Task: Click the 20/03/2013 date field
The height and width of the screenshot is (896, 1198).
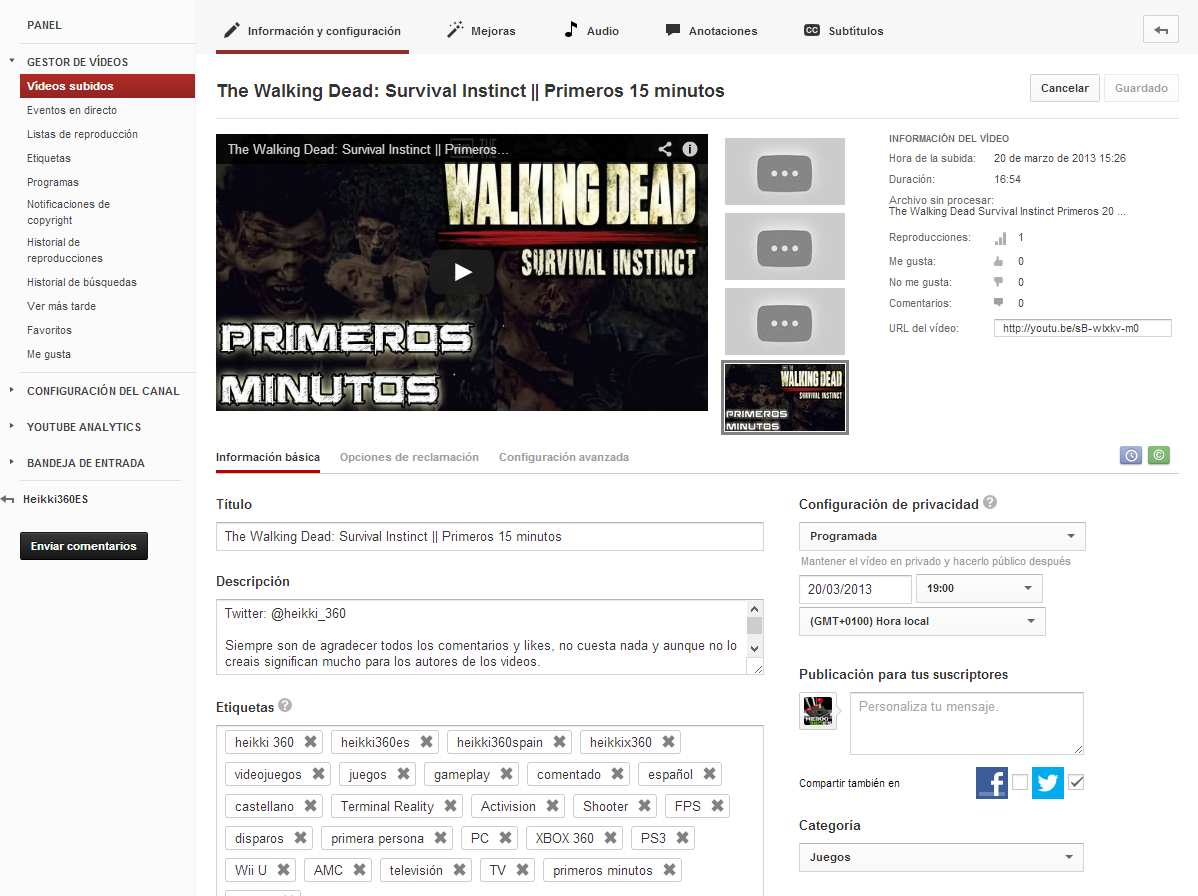Action: tap(855, 589)
